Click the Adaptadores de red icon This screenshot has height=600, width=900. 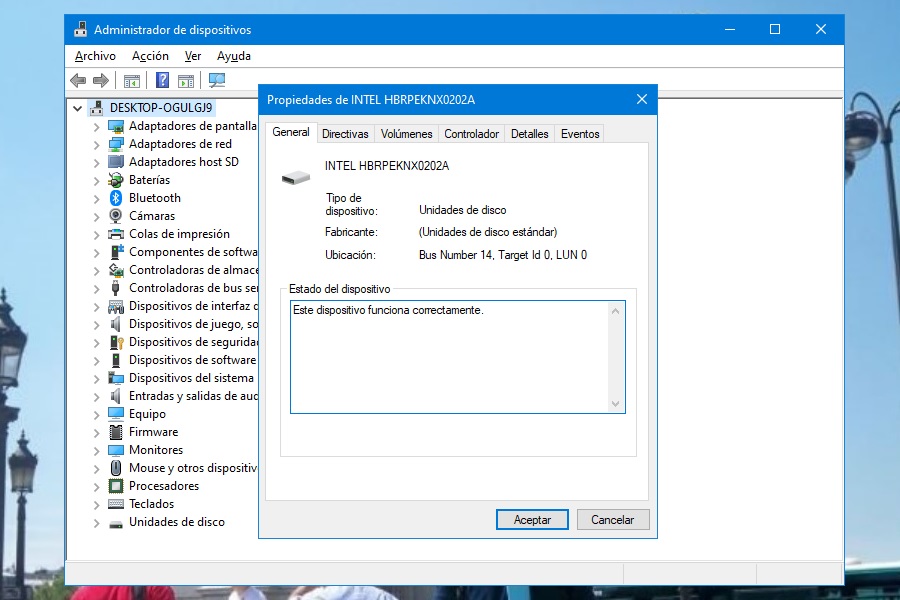click(x=116, y=144)
